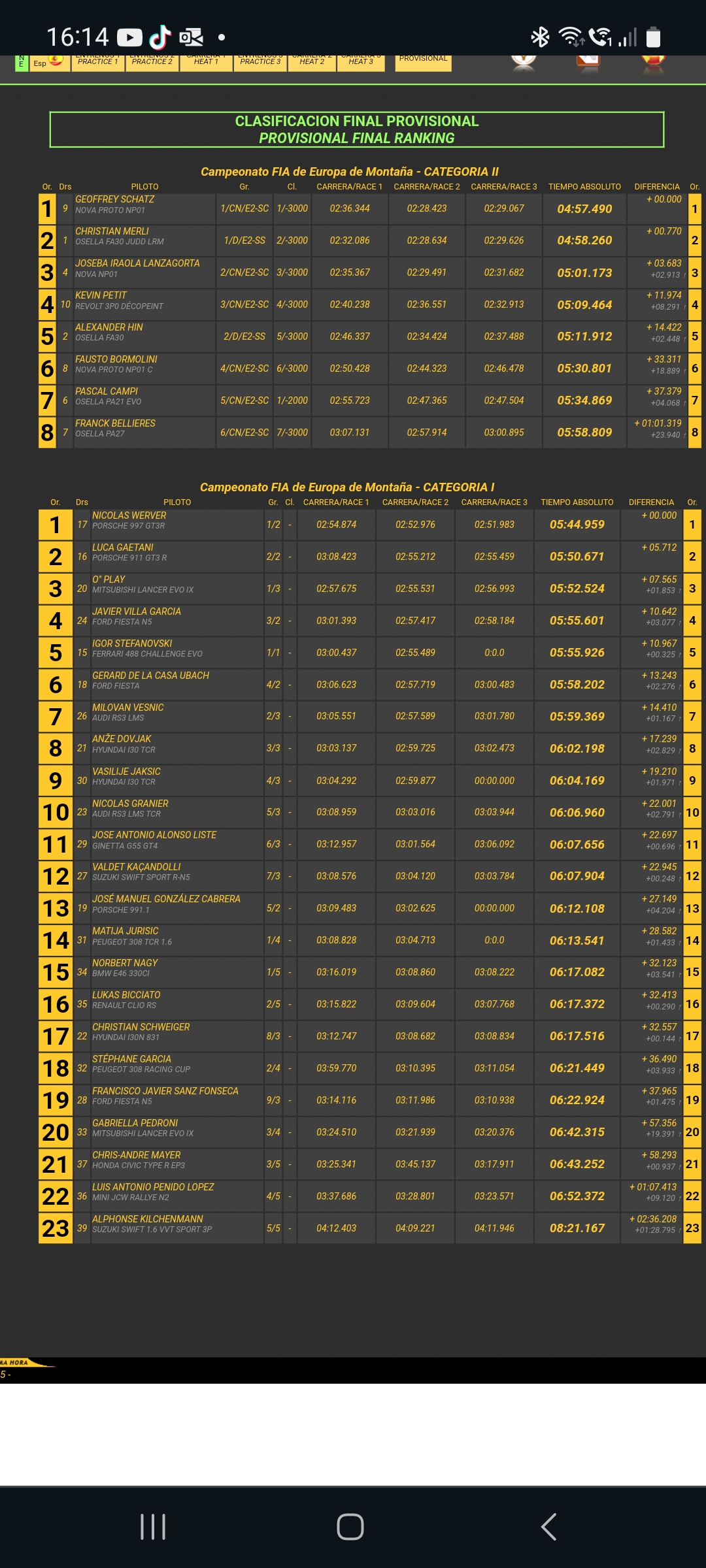The width and height of the screenshot is (706, 1568).
Task: Select pilot name Joseba Iraola Lanzagorta
Action: 137,263
